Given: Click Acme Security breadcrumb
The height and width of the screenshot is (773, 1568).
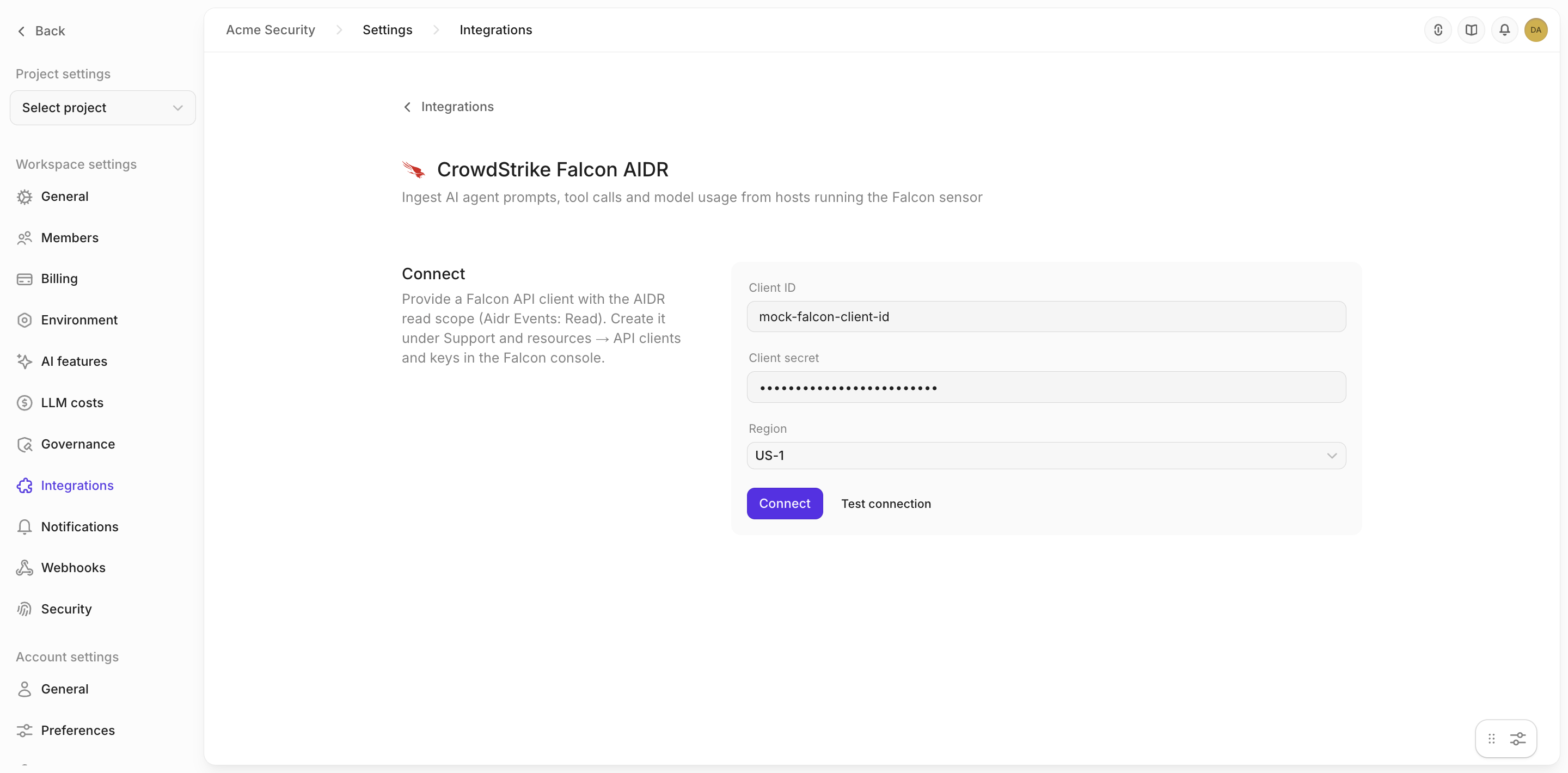Looking at the screenshot, I should click(x=270, y=30).
